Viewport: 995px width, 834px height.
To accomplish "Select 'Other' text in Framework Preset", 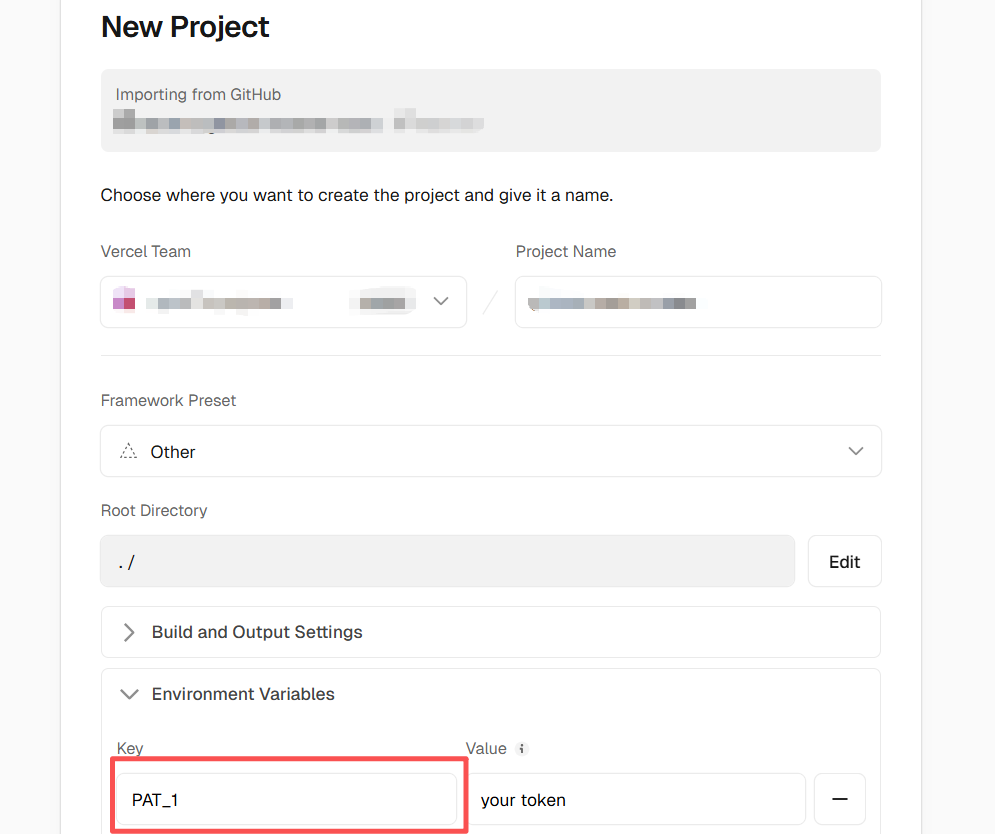I will [x=173, y=452].
